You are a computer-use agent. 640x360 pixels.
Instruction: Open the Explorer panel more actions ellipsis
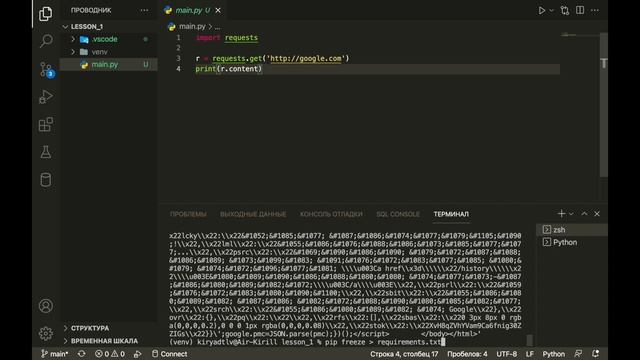tap(144, 10)
